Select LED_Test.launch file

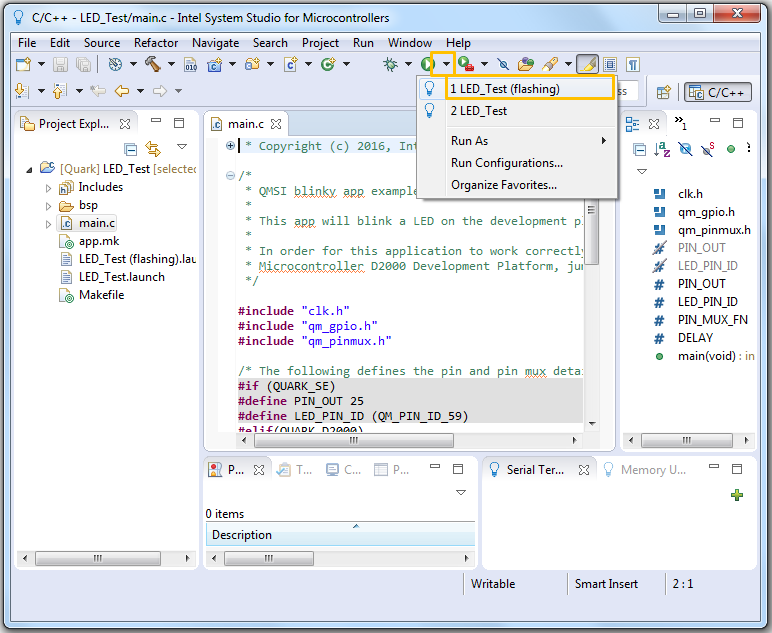pyautogui.click(x=122, y=277)
